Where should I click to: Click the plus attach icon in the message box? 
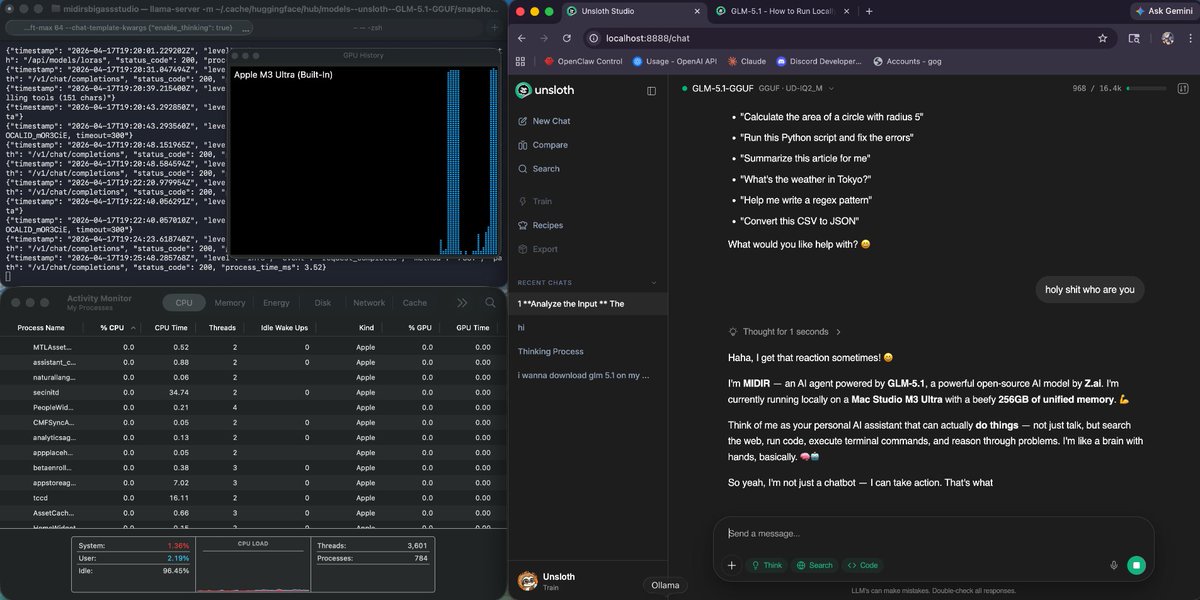[731, 565]
